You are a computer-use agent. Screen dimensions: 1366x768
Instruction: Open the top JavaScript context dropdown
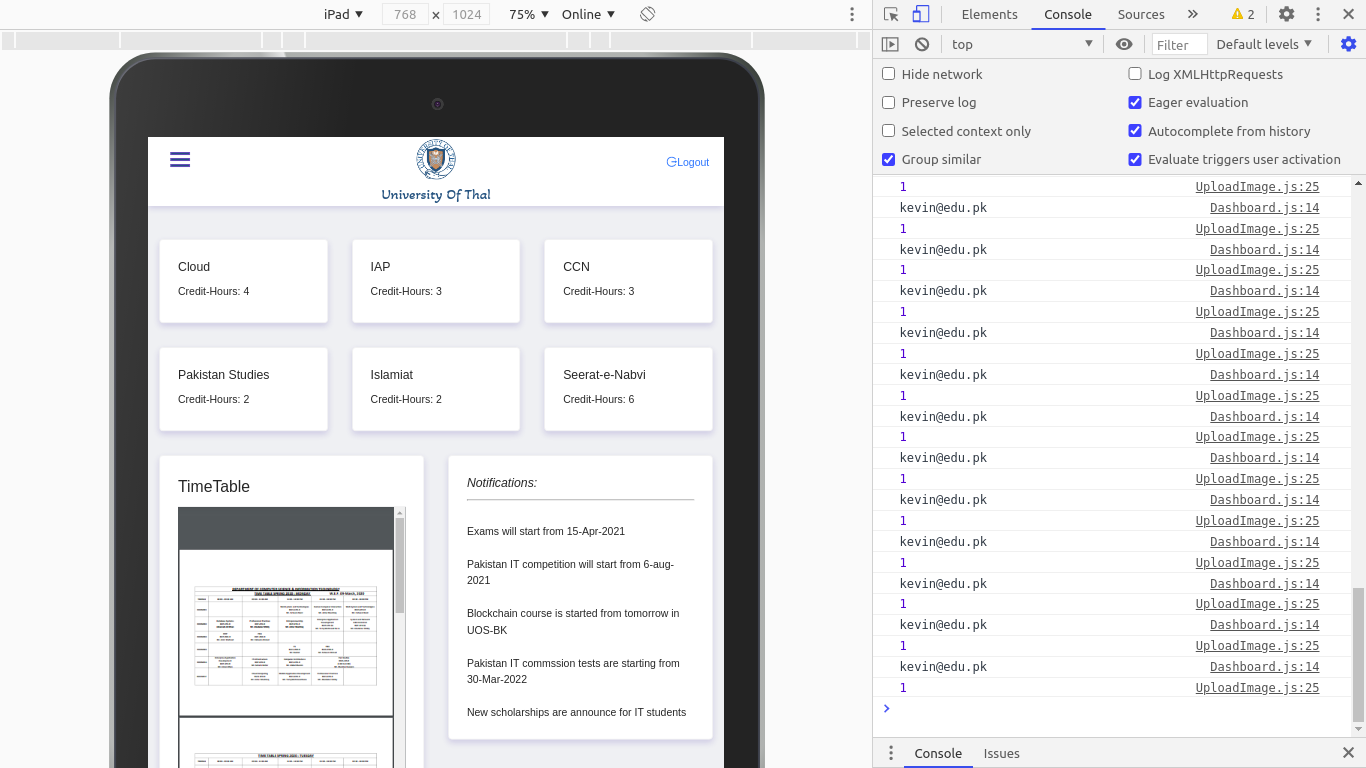(x=1022, y=44)
